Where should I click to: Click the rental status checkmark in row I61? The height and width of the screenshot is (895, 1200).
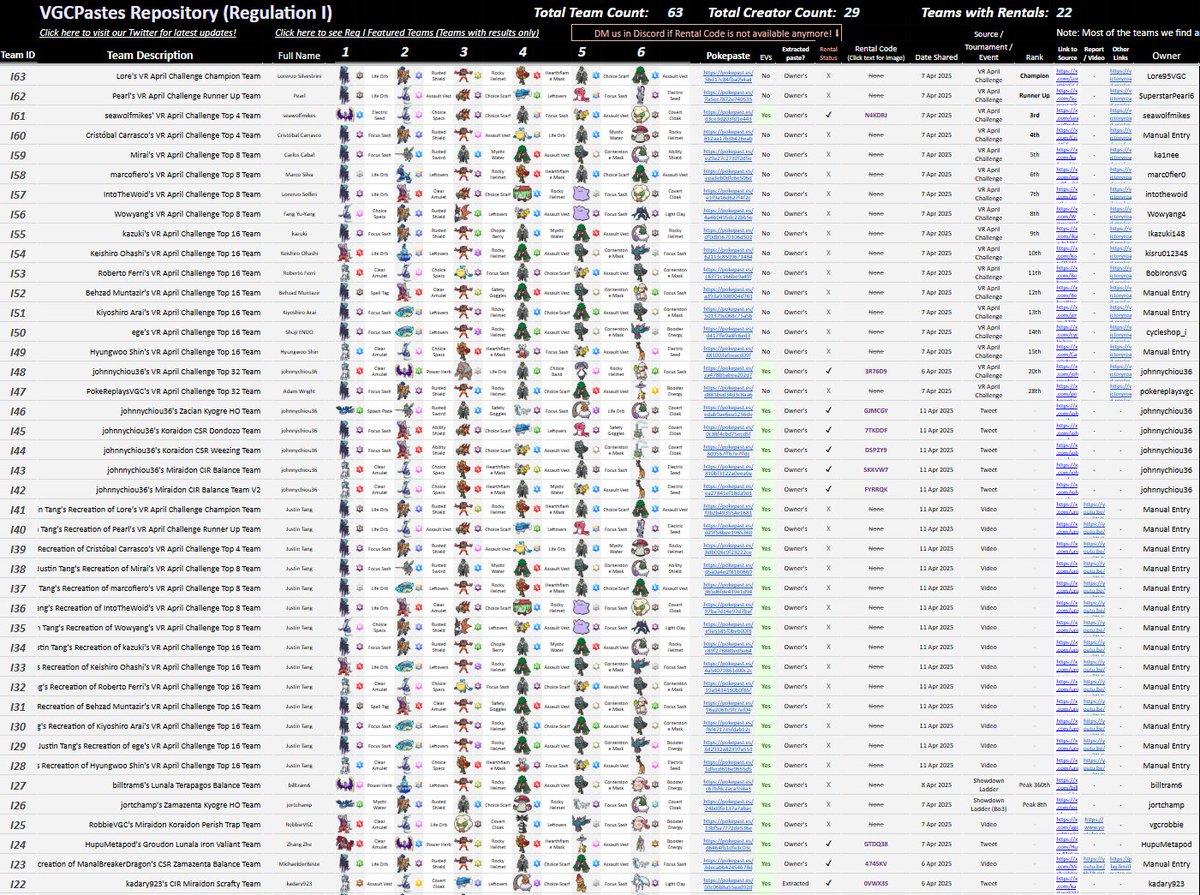(828, 116)
